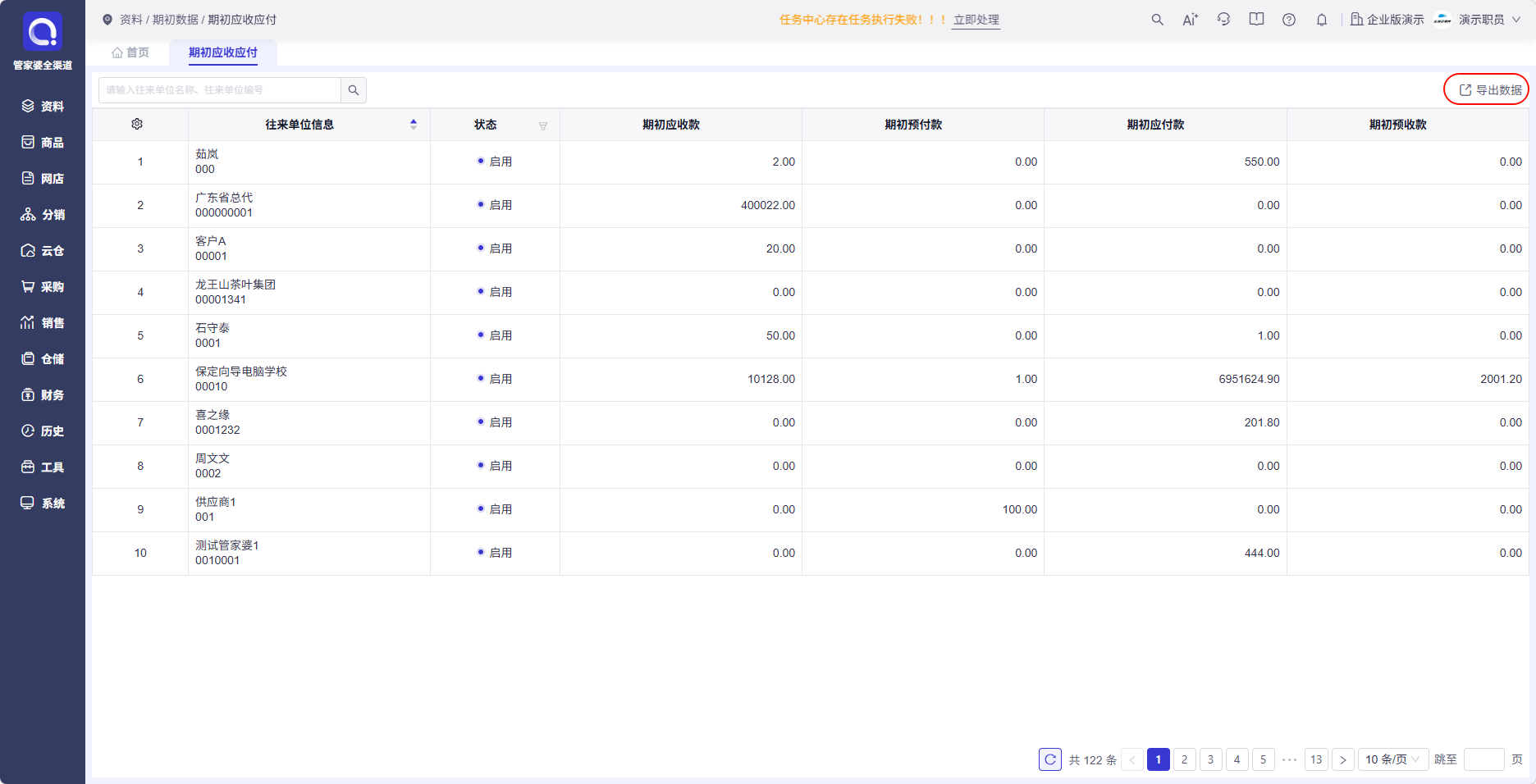Open the 10 条/页 page size dropdown

tap(1393, 759)
